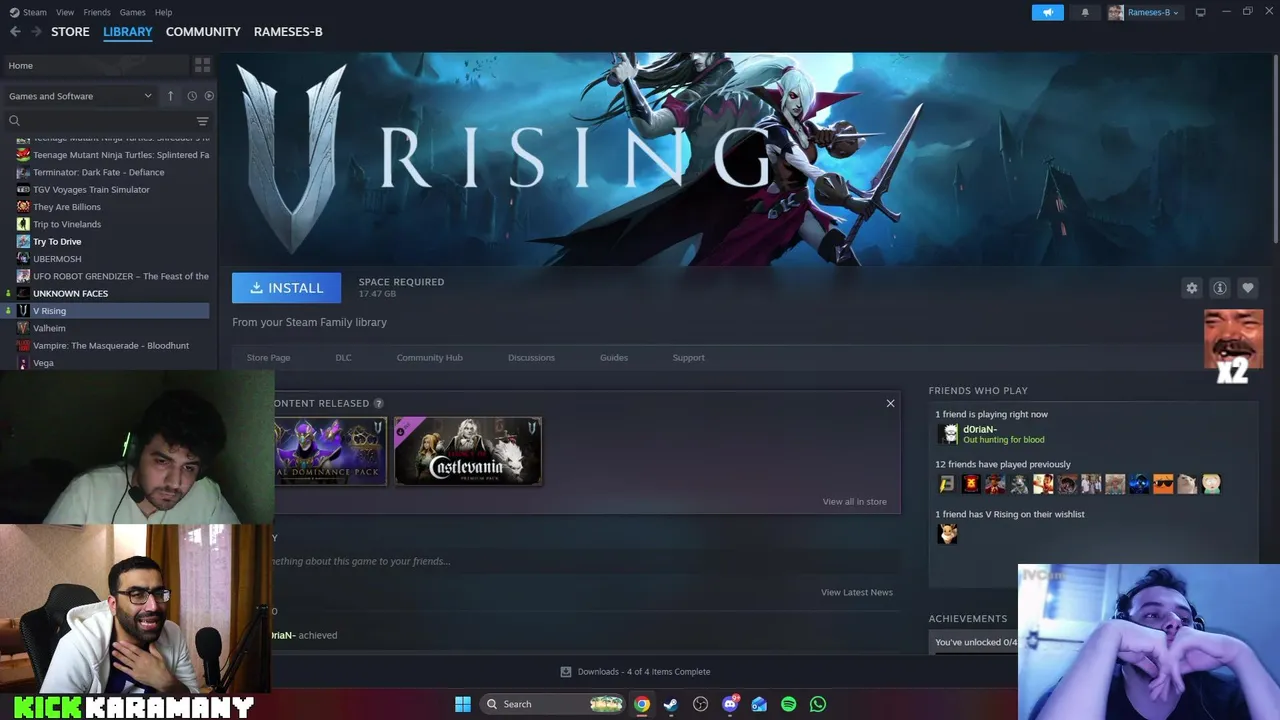Open the Discussions link

pyautogui.click(x=531, y=357)
